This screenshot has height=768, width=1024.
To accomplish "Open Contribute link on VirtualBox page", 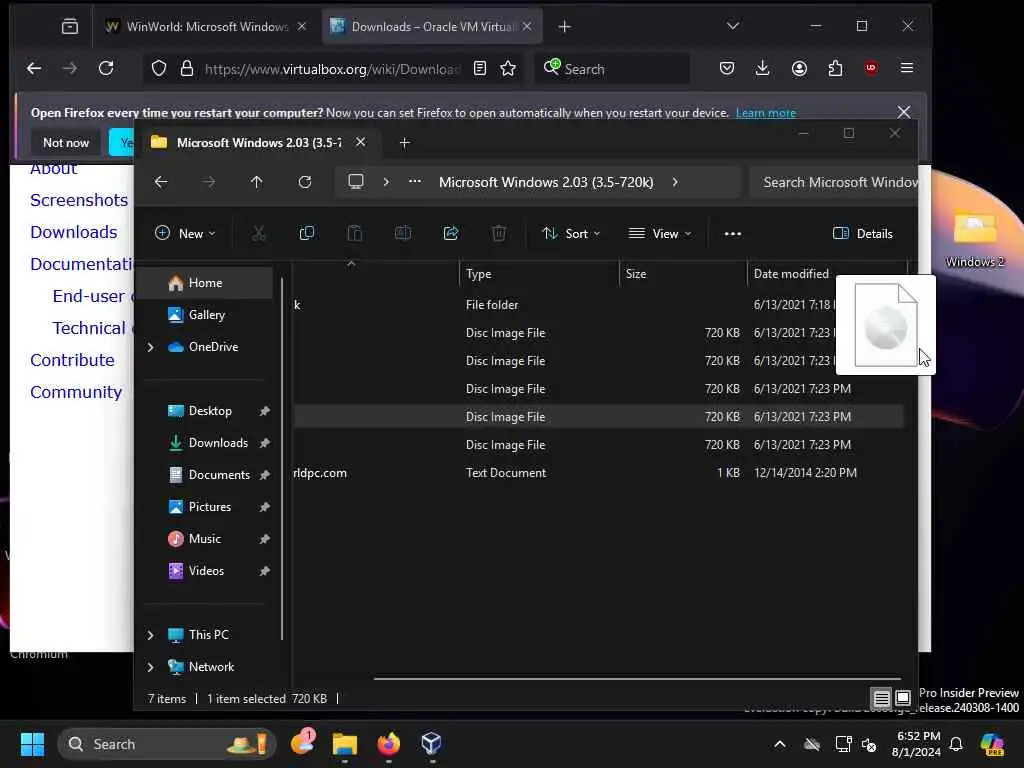I will (x=72, y=360).
